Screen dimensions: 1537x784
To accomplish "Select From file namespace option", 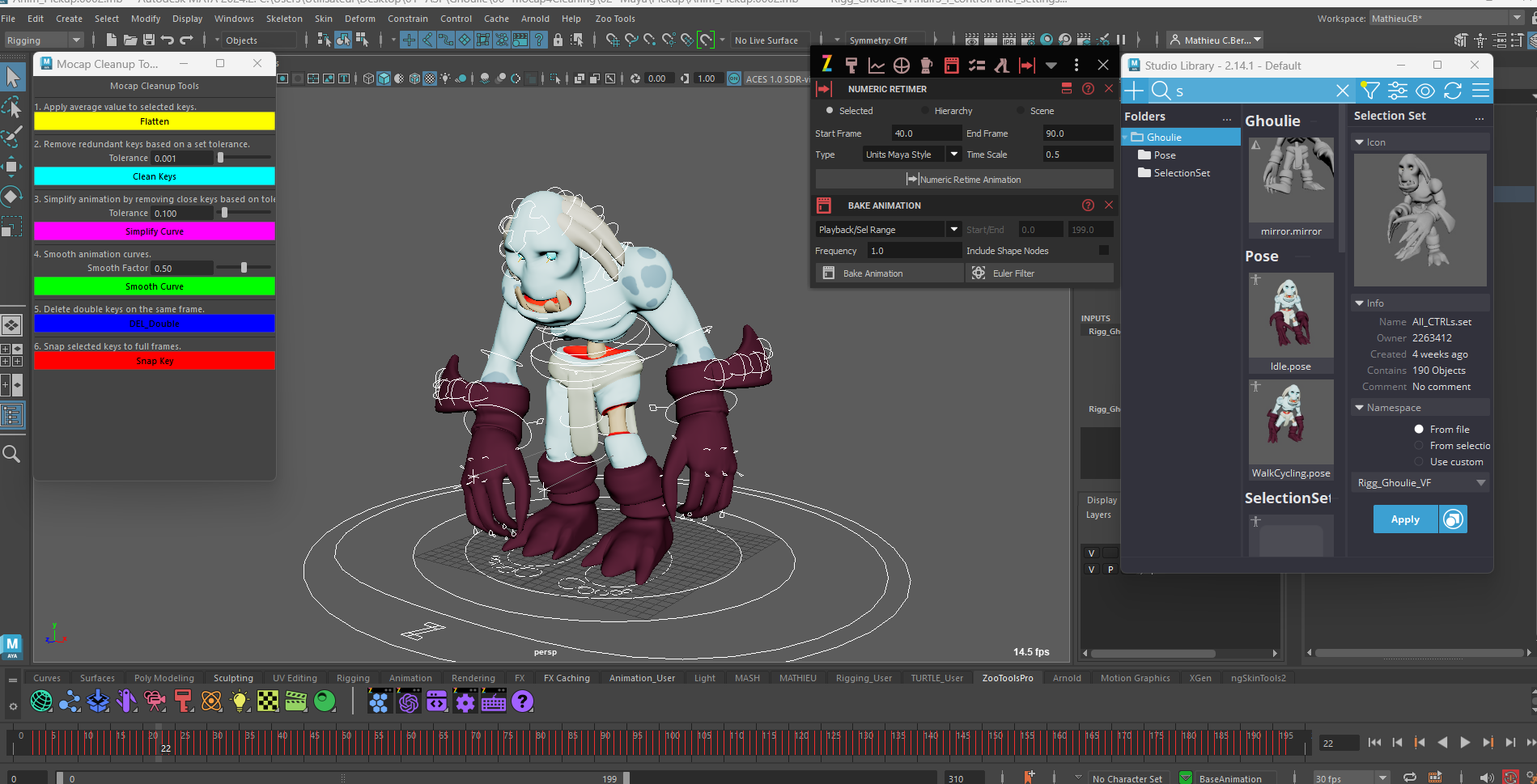I will pos(1419,430).
